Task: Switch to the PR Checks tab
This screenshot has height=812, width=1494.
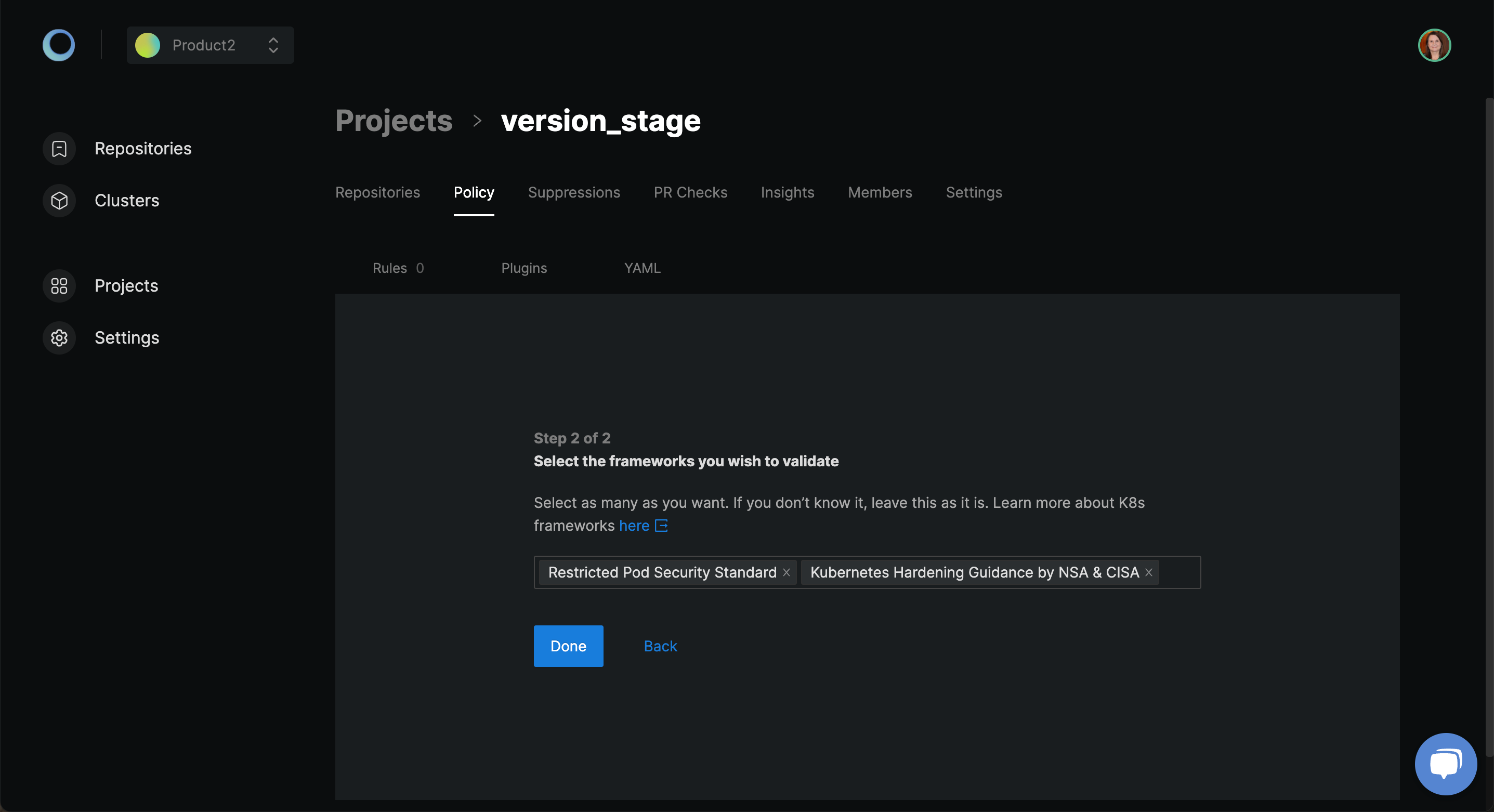Action: point(690,192)
